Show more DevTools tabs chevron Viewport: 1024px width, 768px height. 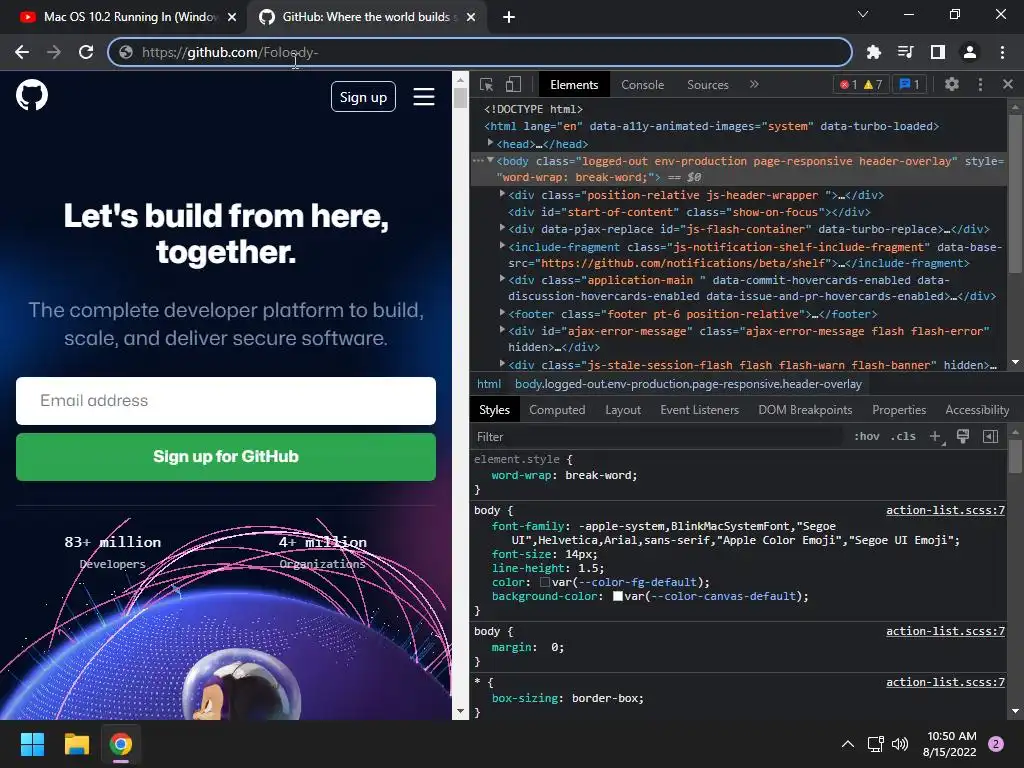(754, 84)
